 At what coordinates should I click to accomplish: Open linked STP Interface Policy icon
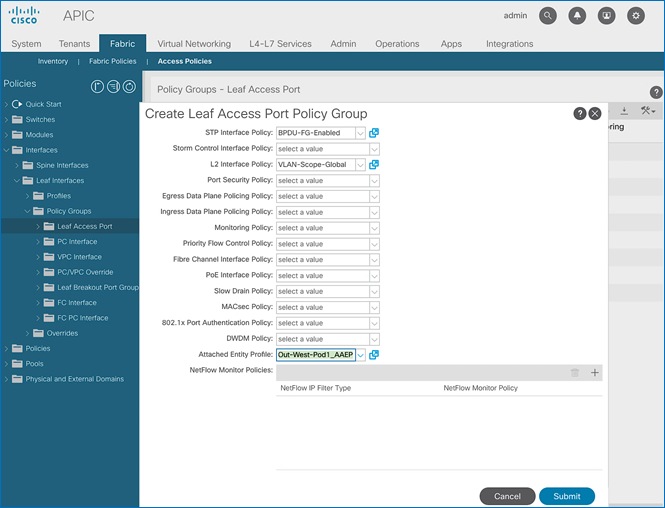click(374, 133)
